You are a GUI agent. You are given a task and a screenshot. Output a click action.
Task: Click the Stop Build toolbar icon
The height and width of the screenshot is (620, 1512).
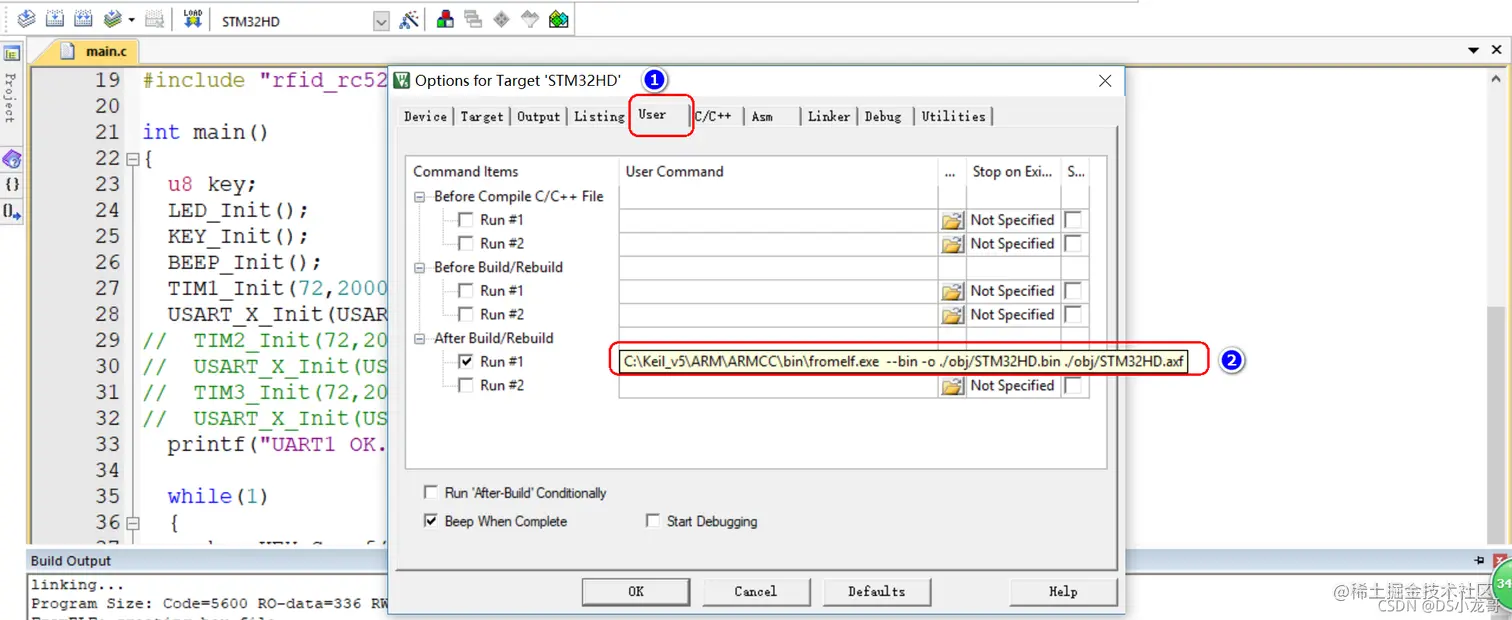[x=154, y=19]
